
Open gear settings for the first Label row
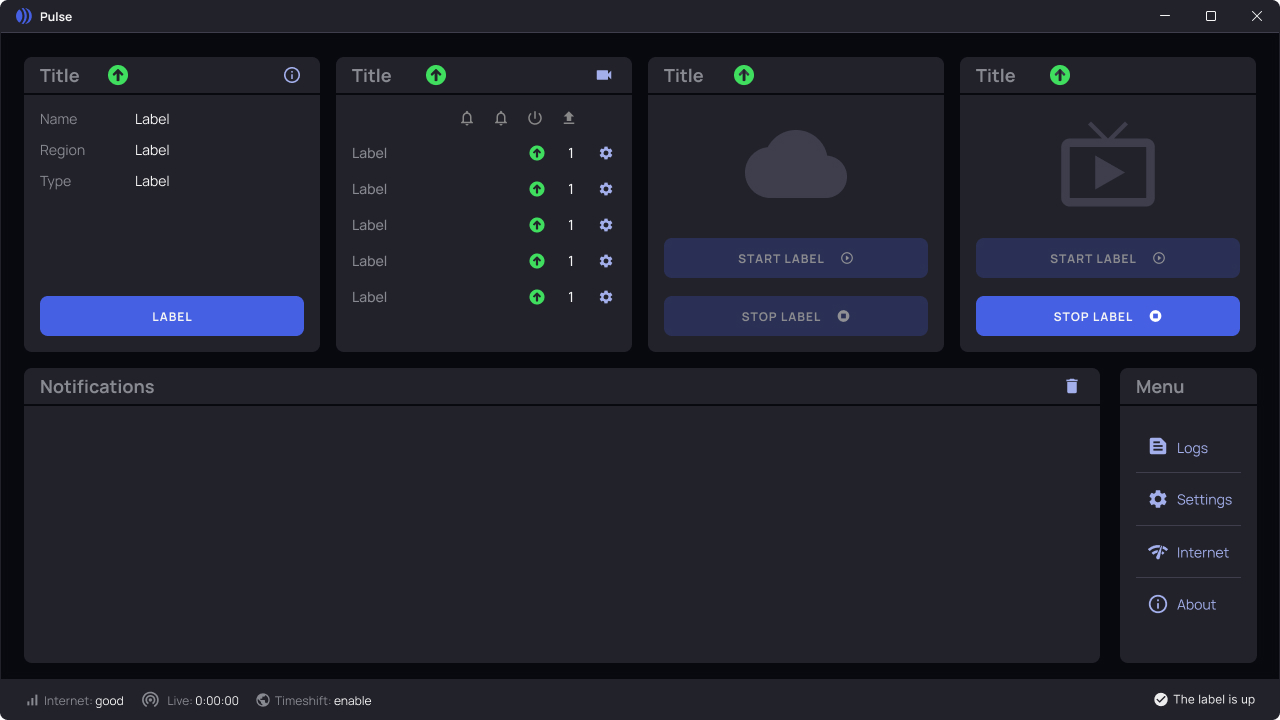click(606, 153)
